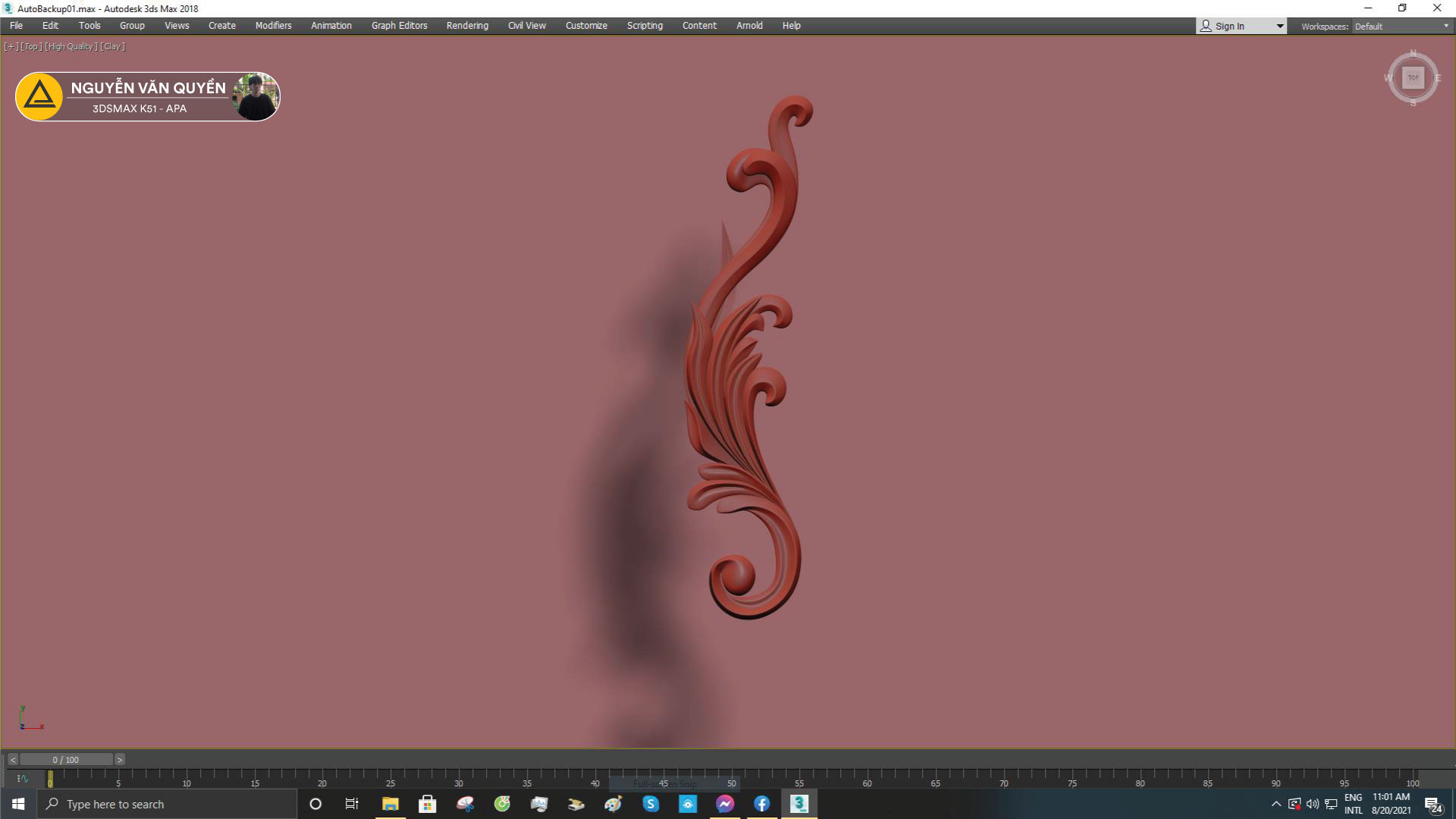Viewport: 1456px width, 819px height.
Task: Open the Graph Editors menu
Action: coord(399,25)
